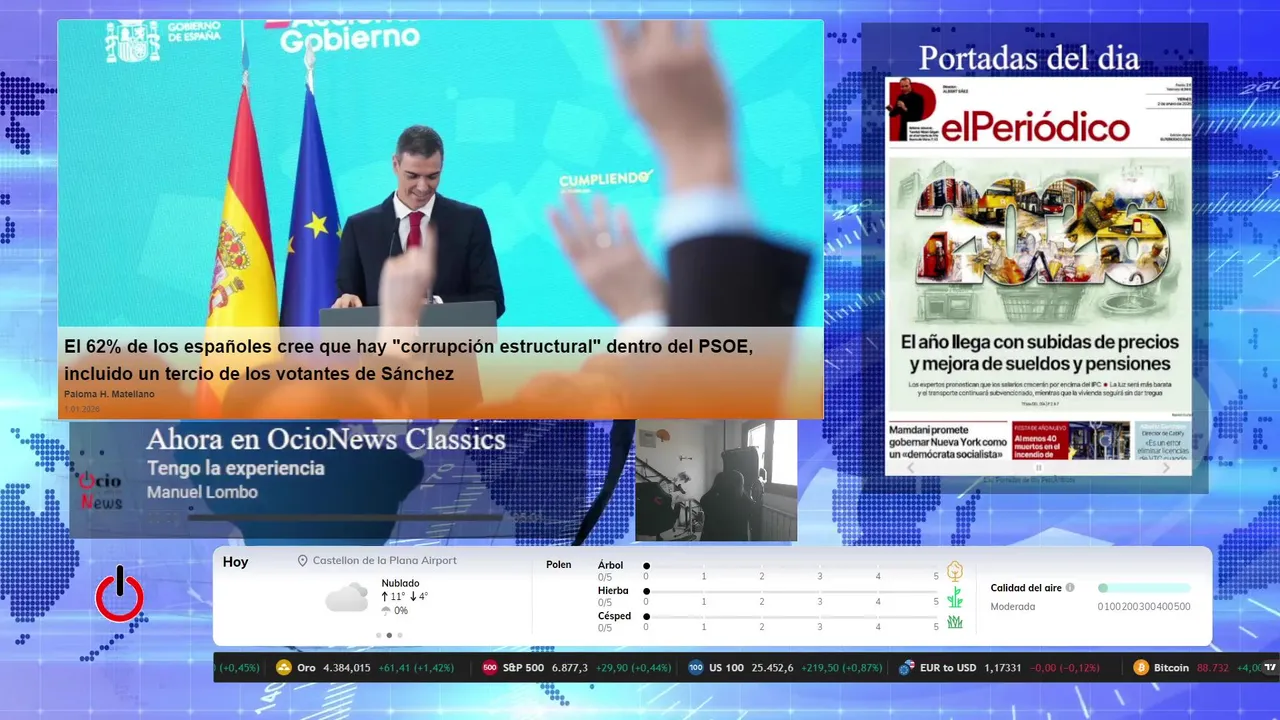The width and height of the screenshot is (1280, 720).
Task: Select the middle weather pagination dot
Action: tap(389, 635)
